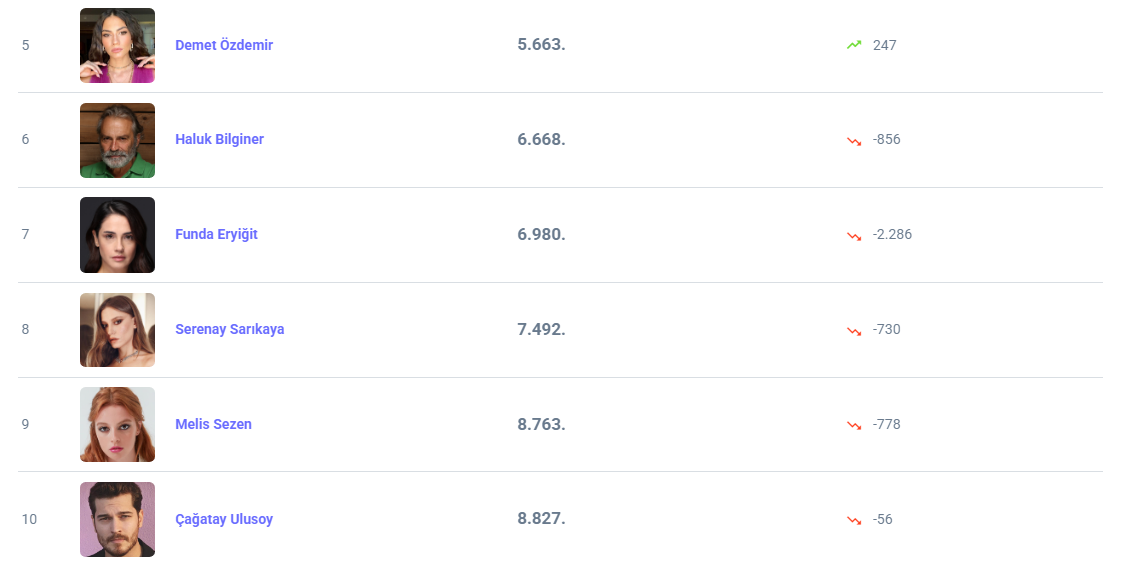Screen dimensions: 1122x581
Task: Open Demet Özdemir's profile link
Action: 224,45
